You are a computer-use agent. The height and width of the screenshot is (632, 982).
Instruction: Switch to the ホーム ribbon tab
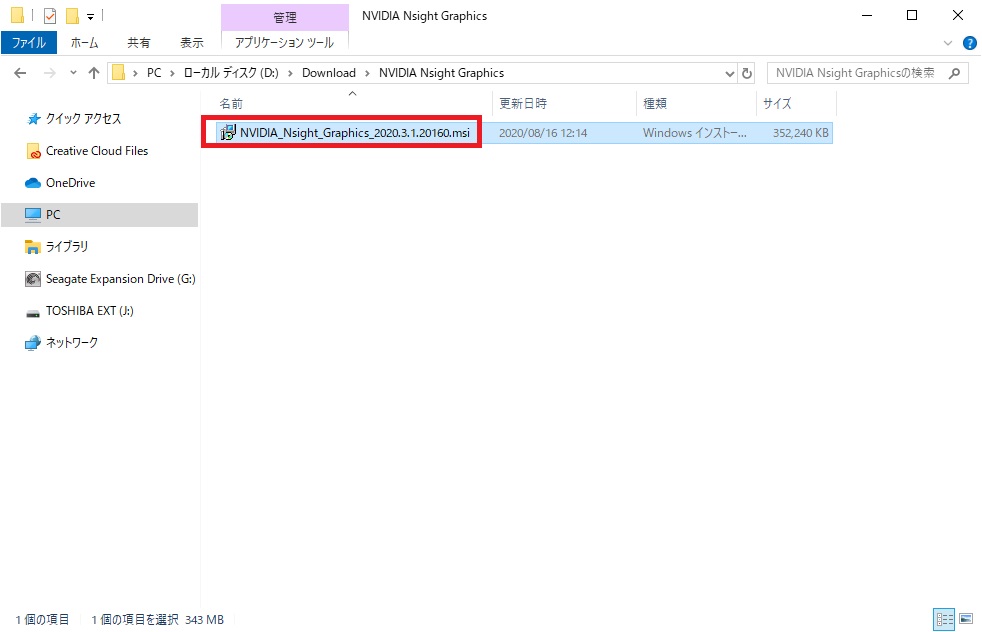(84, 43)
